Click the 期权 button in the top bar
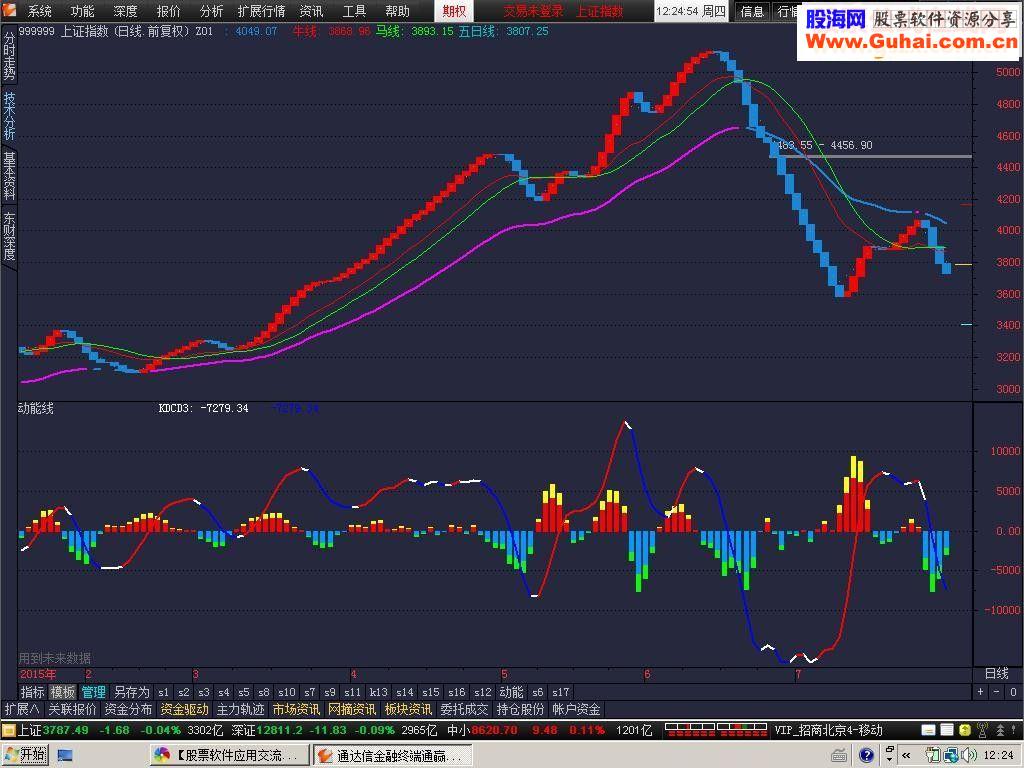The height and width of the screenshot is (768, 1024). 454,10
